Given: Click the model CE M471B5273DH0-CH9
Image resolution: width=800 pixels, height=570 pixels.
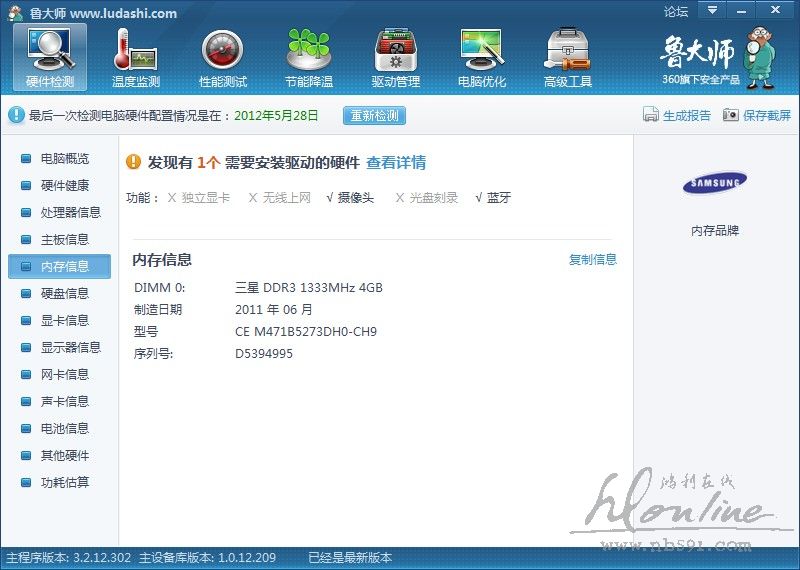Looking at the screenshot, I should [x=306, y=332].
